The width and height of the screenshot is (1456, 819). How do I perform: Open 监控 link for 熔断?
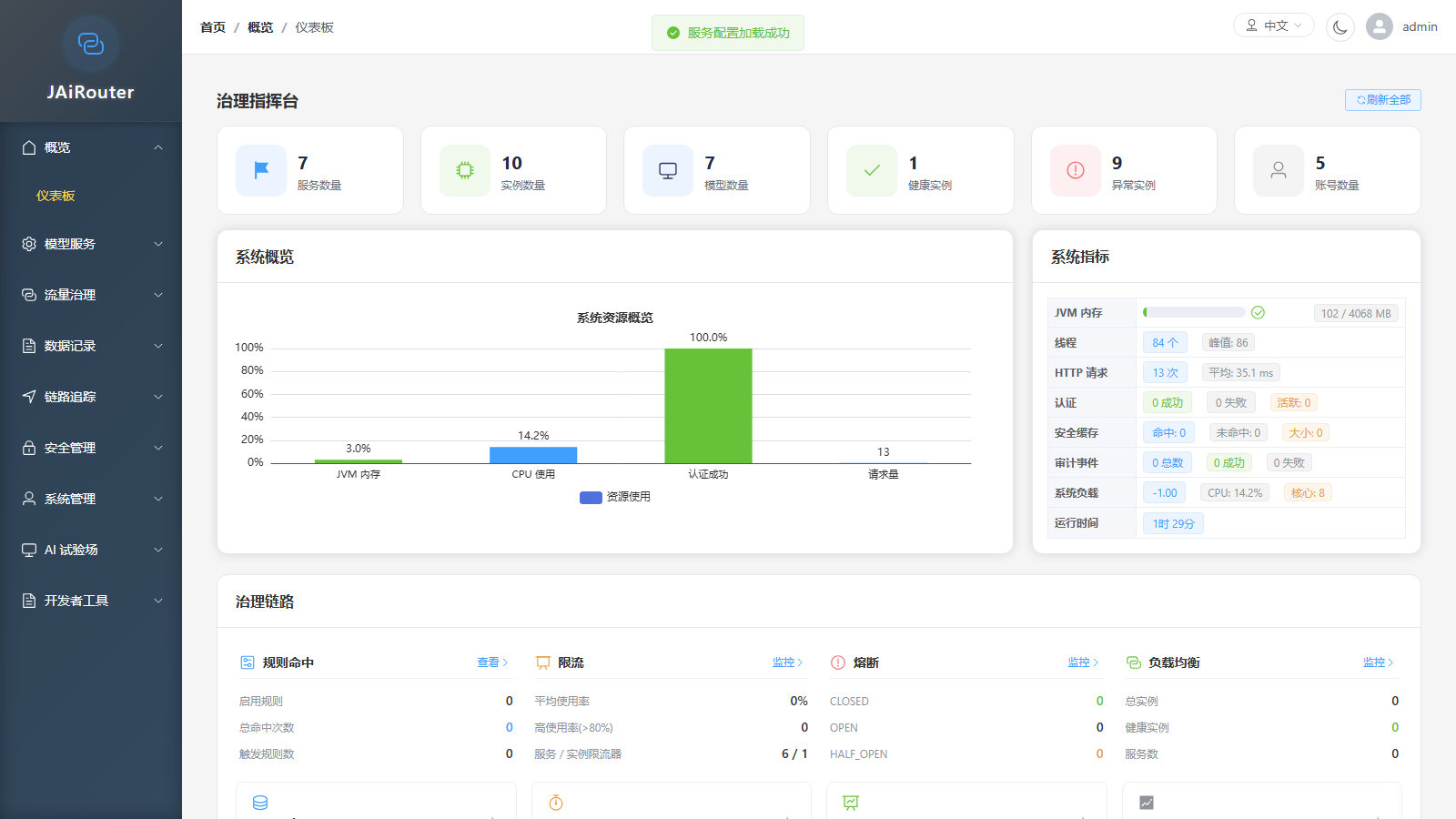click(1083, 662)
